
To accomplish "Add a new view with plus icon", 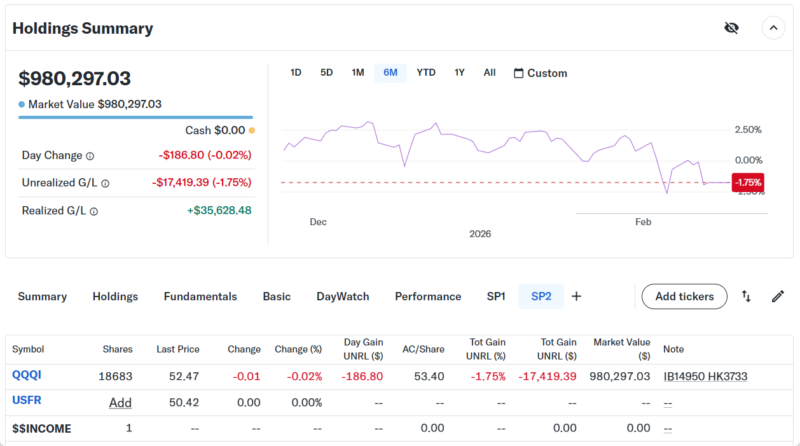I will [576, 296].
